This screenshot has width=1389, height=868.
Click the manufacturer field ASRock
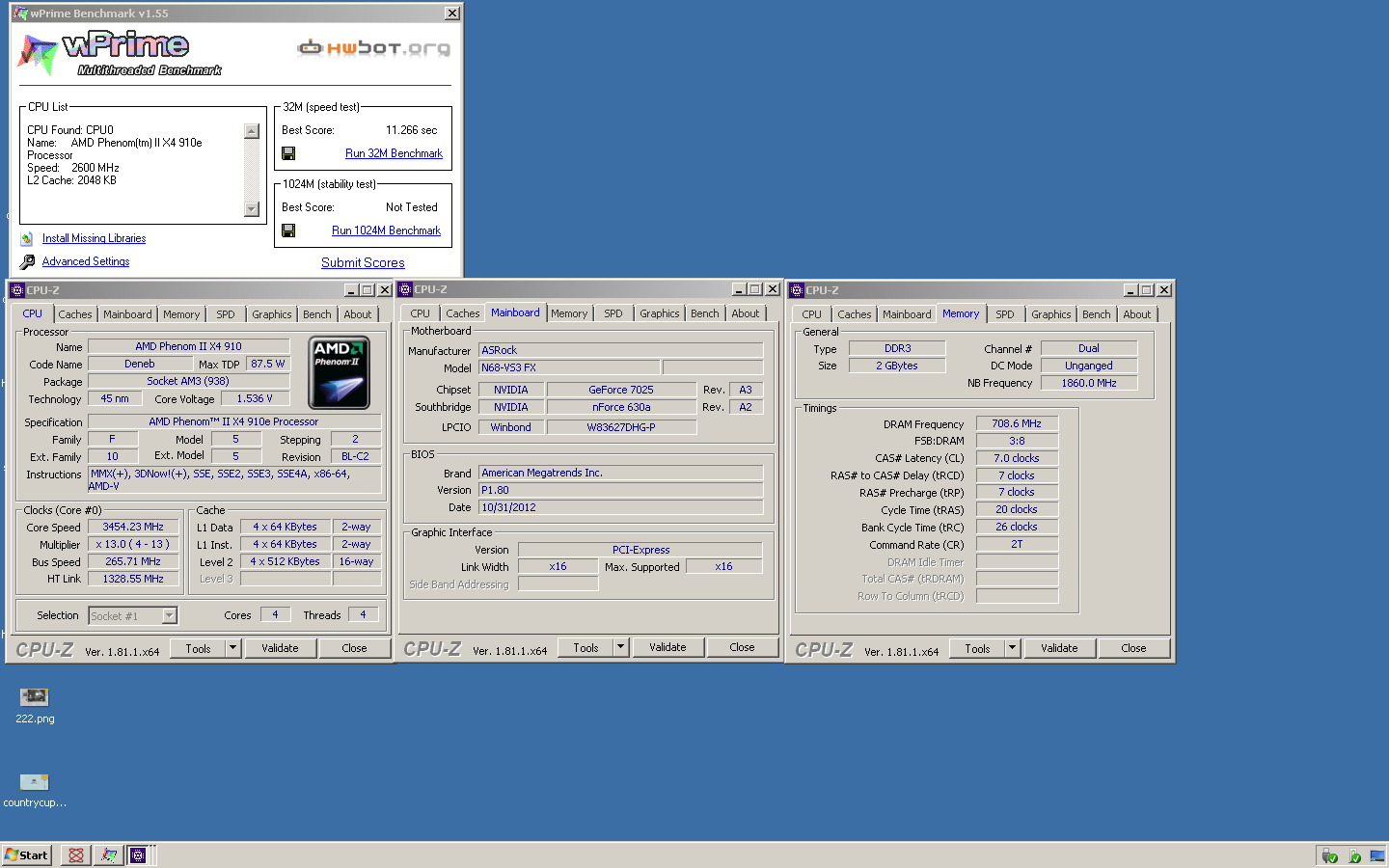click(x=620, y=350)
